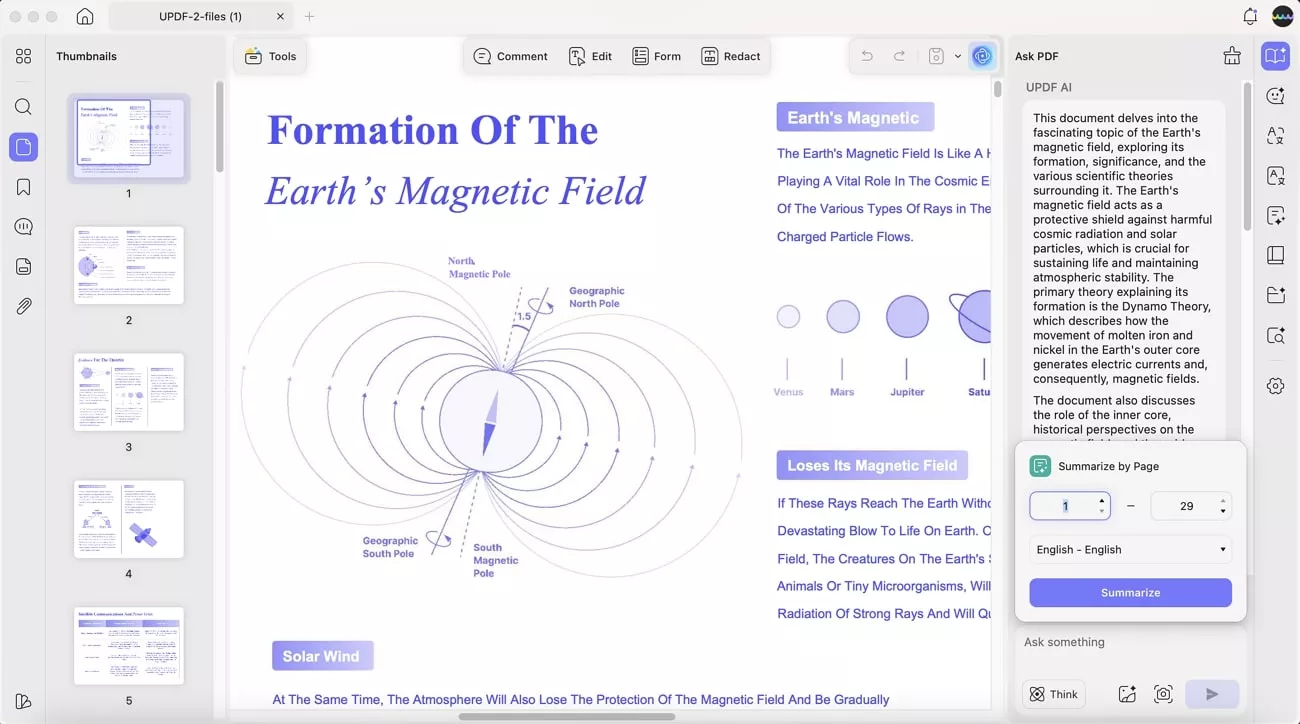This screenshot has width=1300, height=724.
Task: Open the search tool in left sidebar
Action: pyautogui.click(x=23, y=107)
